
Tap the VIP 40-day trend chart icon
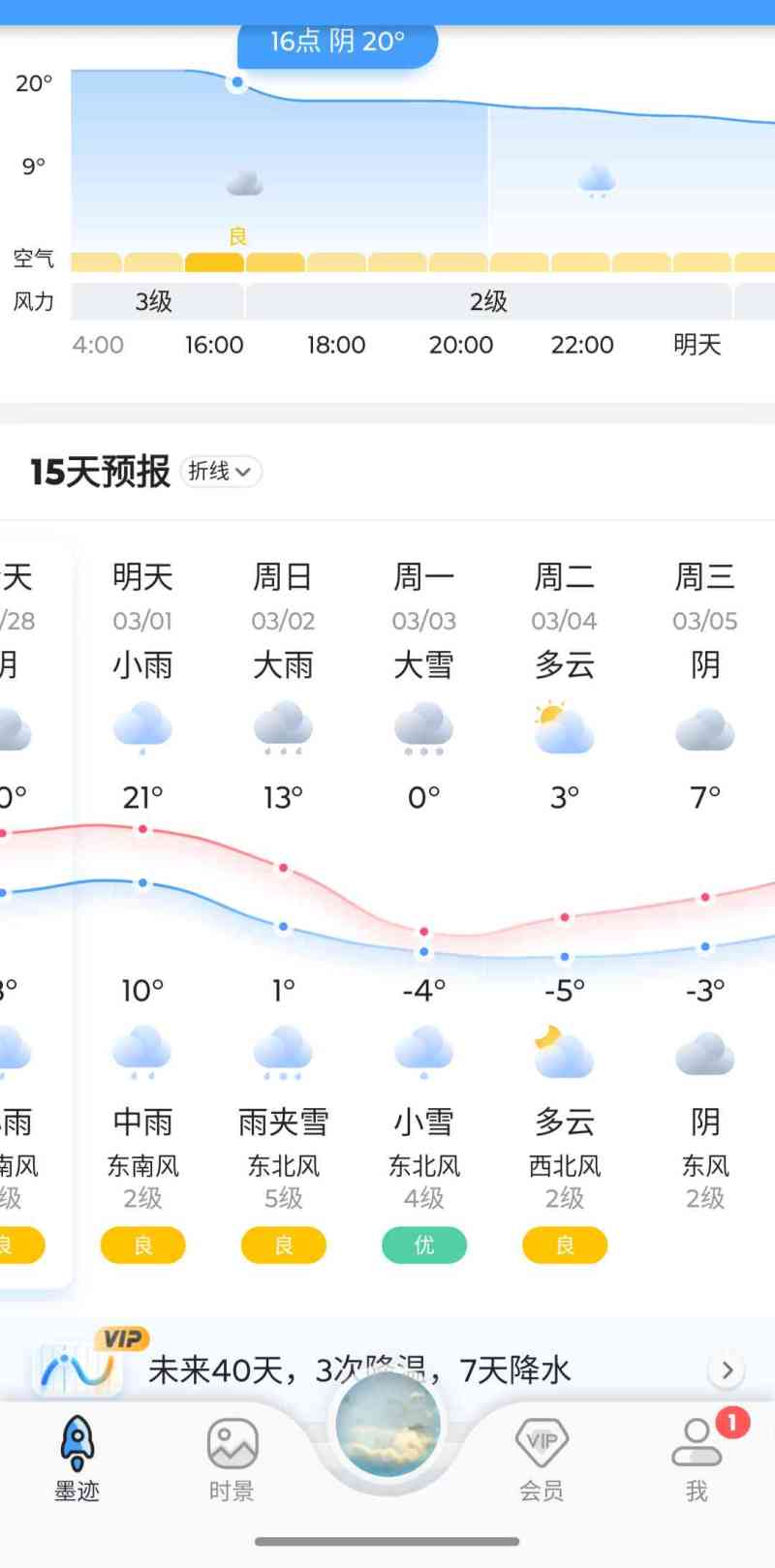pyautogui.click(x=78, y=1366)
